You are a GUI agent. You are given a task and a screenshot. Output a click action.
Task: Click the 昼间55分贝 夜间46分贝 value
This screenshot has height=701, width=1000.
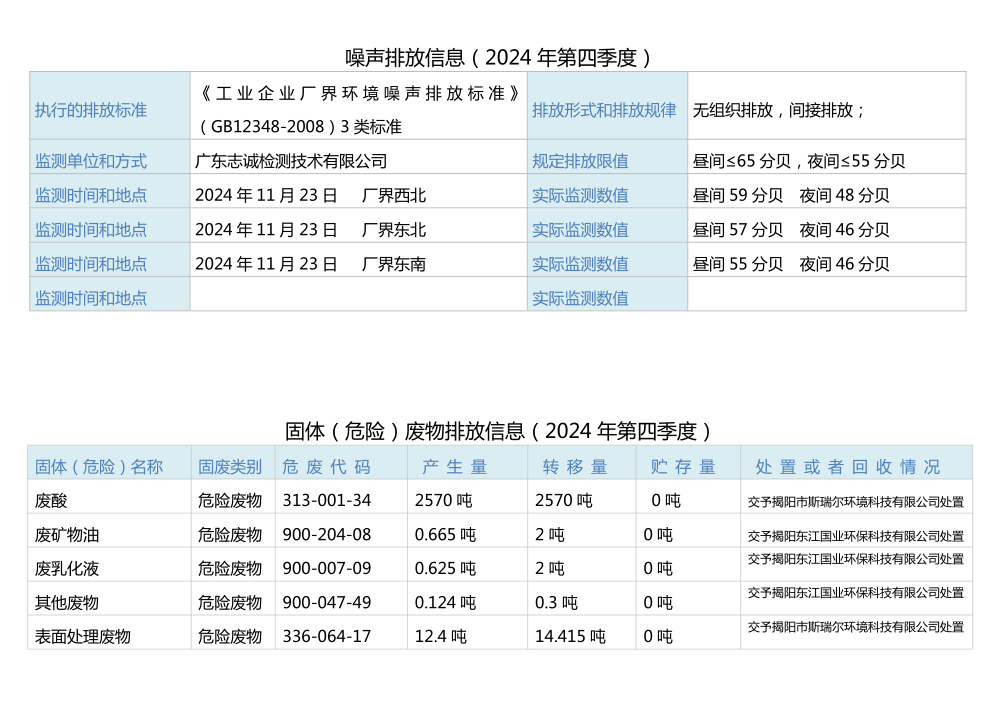[791, 264]
